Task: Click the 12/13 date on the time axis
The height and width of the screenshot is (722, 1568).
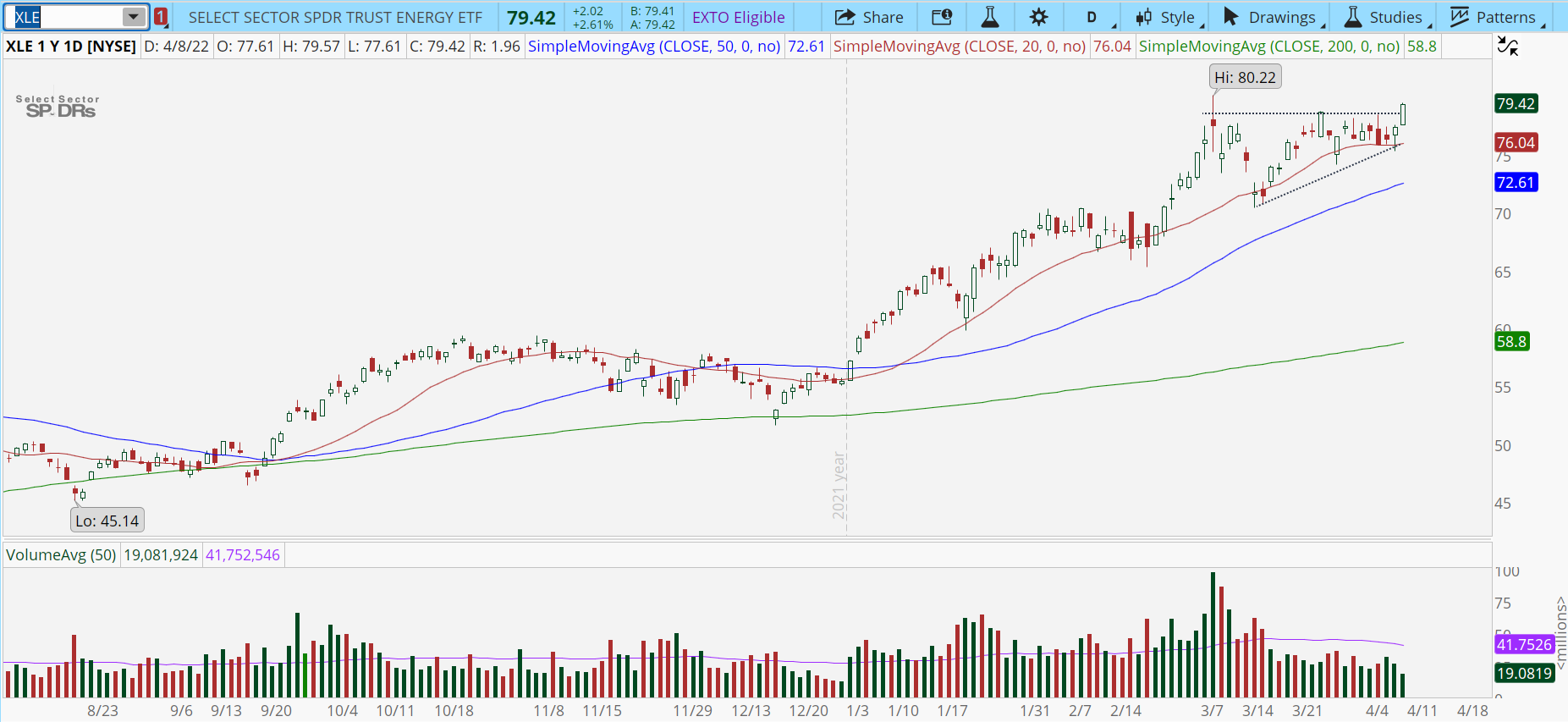Action: coord(751,711)
